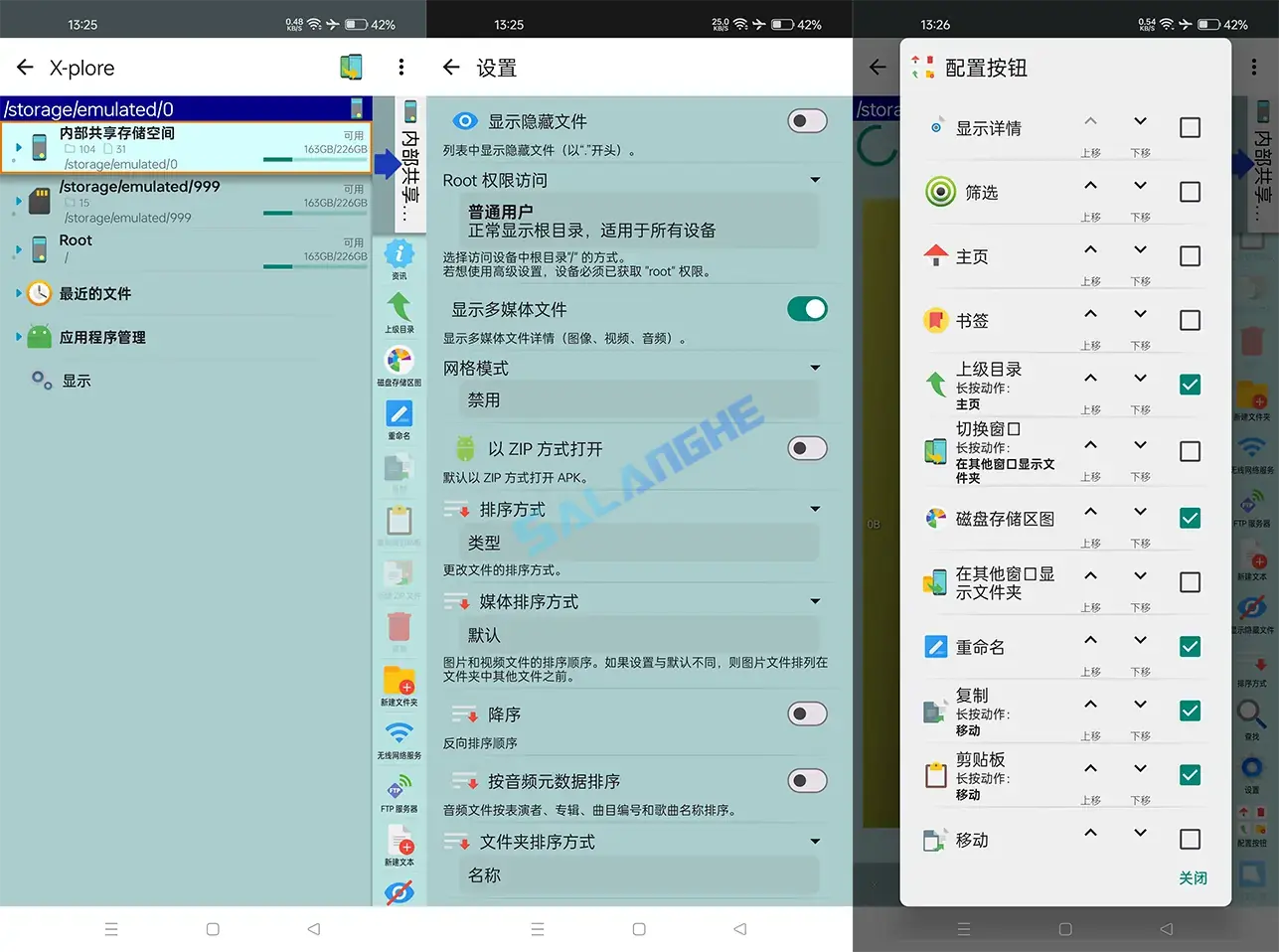Expand the 文件夹排序方式 dropdown
The height and width of the screenshot is (952, 1279).
click(815, 842)
